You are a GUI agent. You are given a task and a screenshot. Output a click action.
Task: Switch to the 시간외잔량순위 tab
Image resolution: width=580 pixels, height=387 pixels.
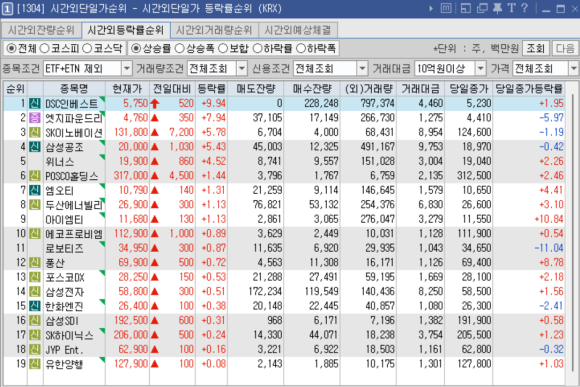(x=41, y=30)
